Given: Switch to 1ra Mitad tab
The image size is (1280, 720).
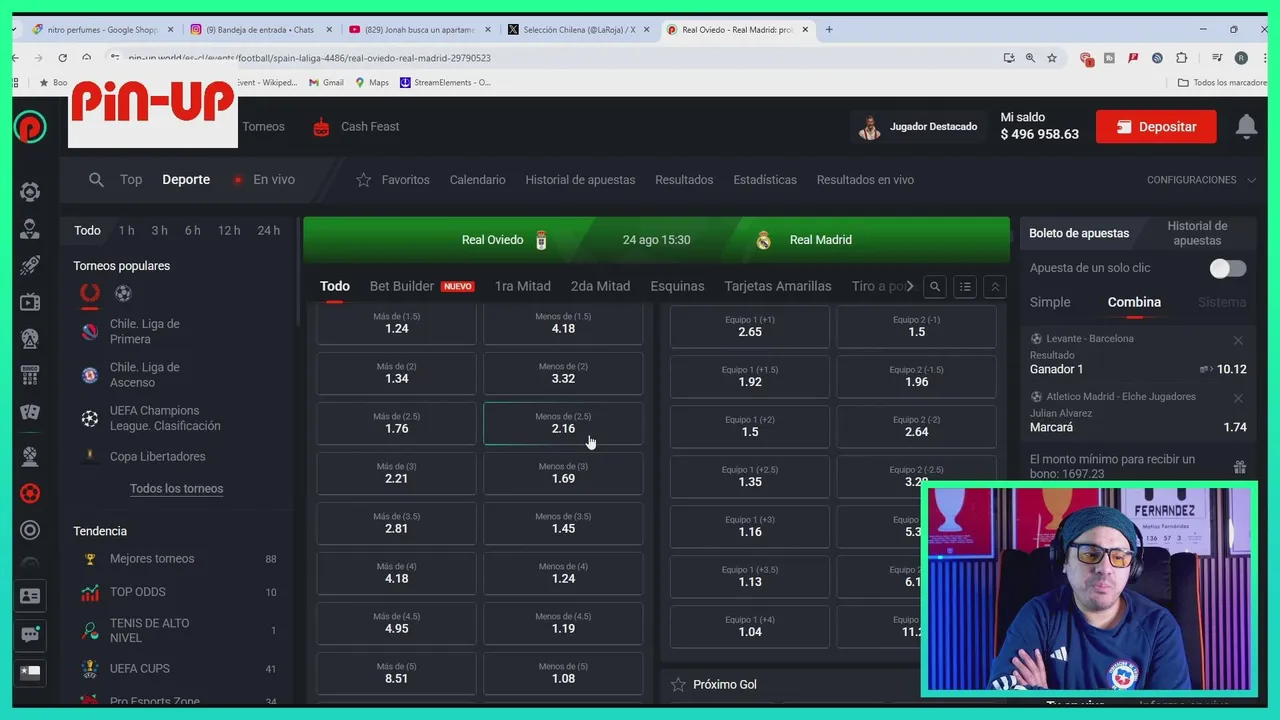Looking at the screenshot, I should click(522, 286).
